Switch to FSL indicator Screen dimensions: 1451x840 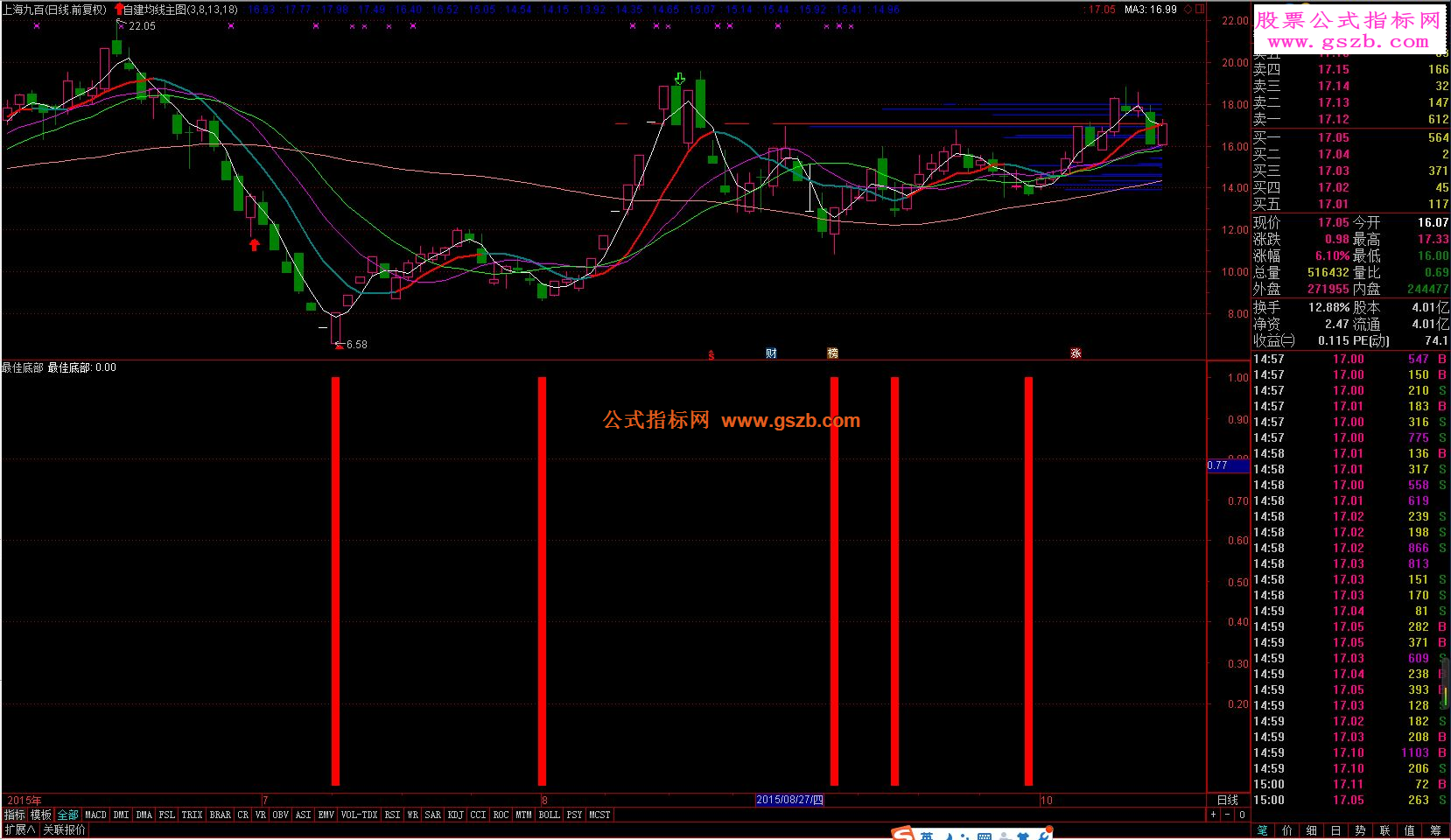click(x=166, y=815)
